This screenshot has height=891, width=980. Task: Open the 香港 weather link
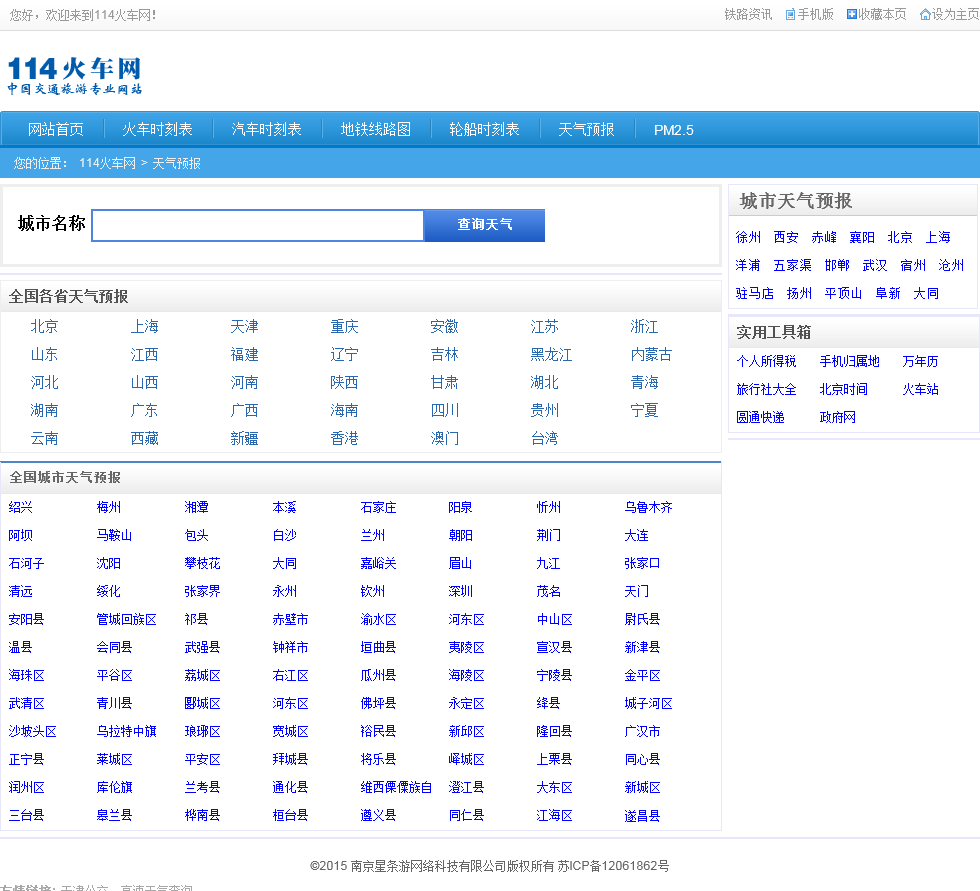click(x=344, y=439)
